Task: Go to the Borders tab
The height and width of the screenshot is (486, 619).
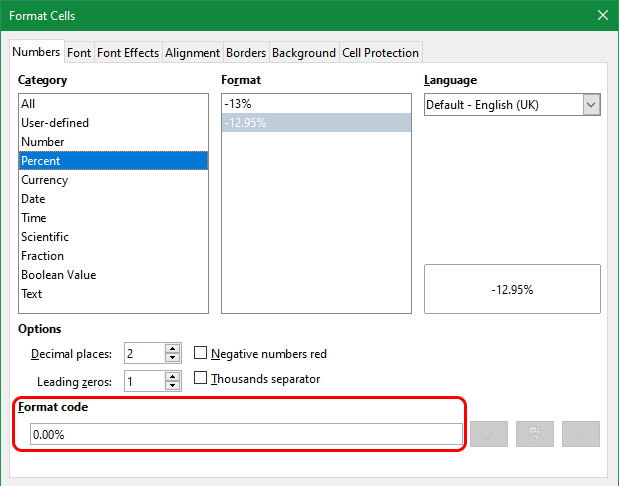Action: click(246, 53)
